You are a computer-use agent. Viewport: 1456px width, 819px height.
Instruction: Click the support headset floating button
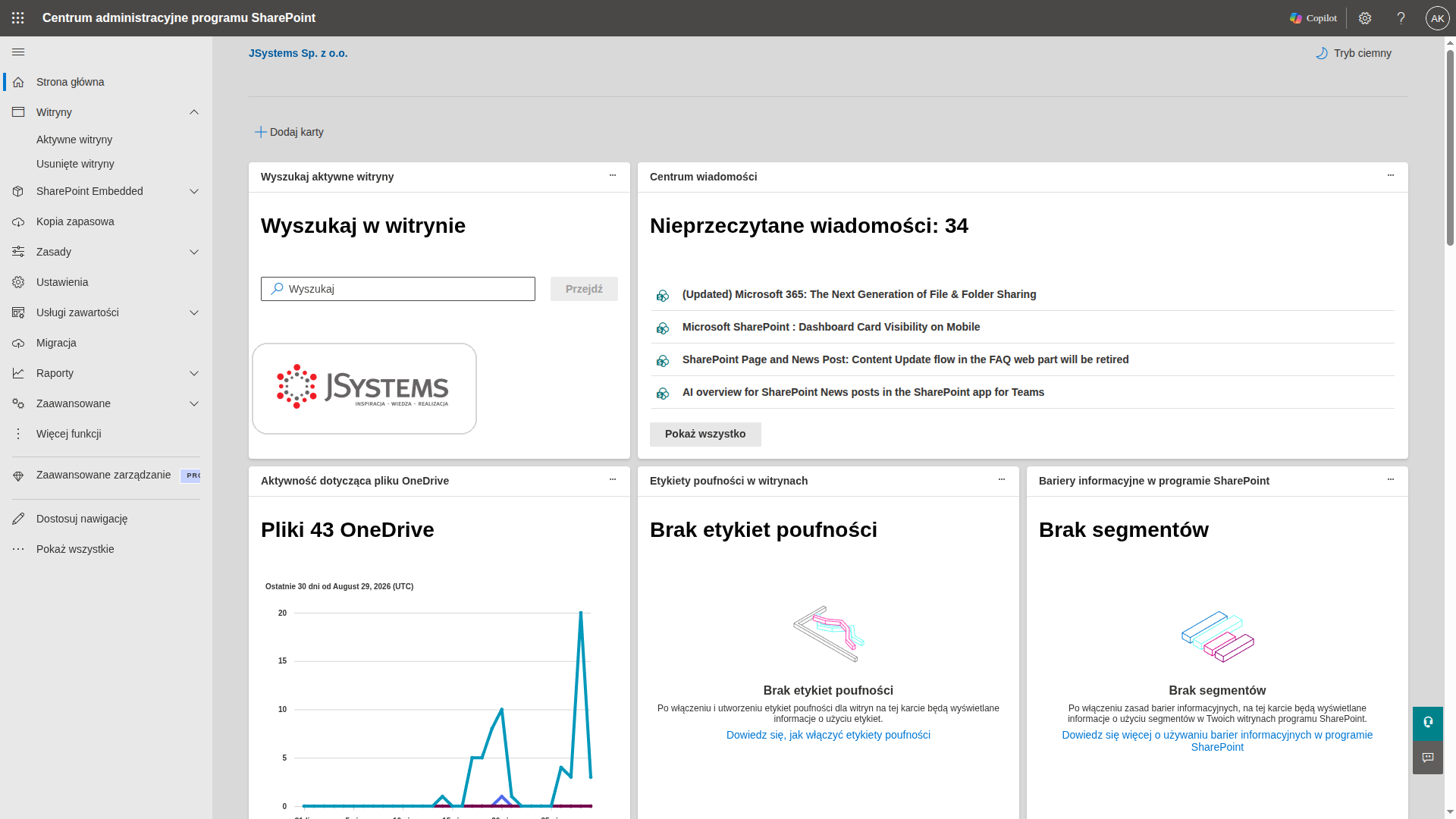tap(1428, 723)
